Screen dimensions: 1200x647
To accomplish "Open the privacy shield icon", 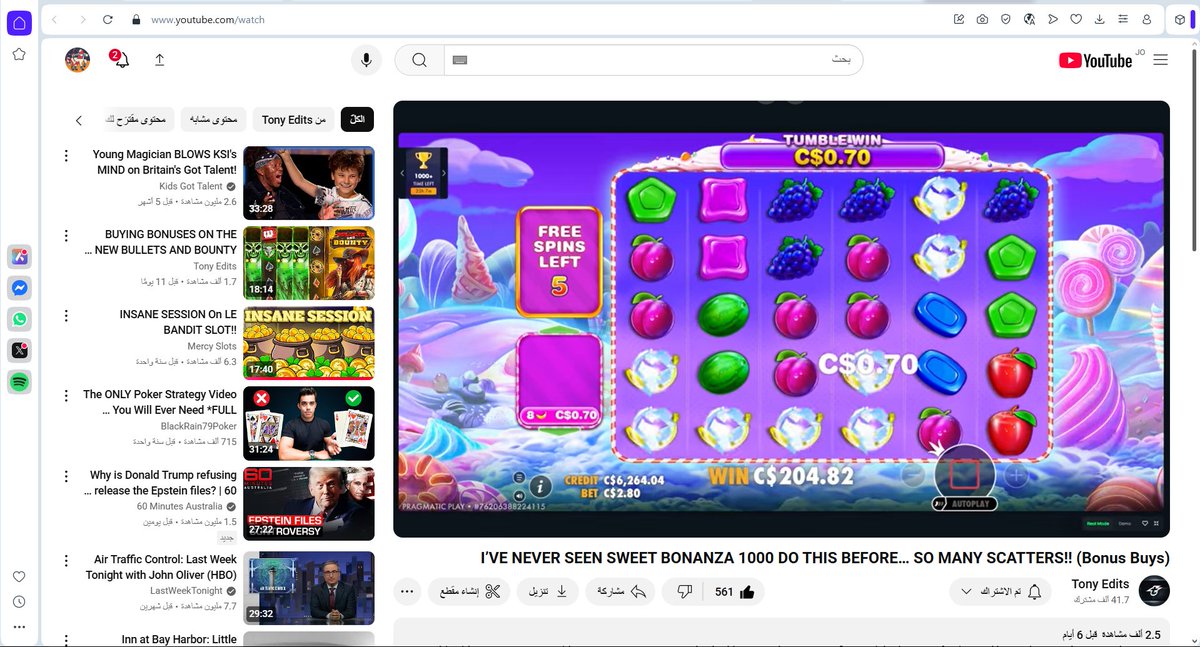I will click(1006, 19).
